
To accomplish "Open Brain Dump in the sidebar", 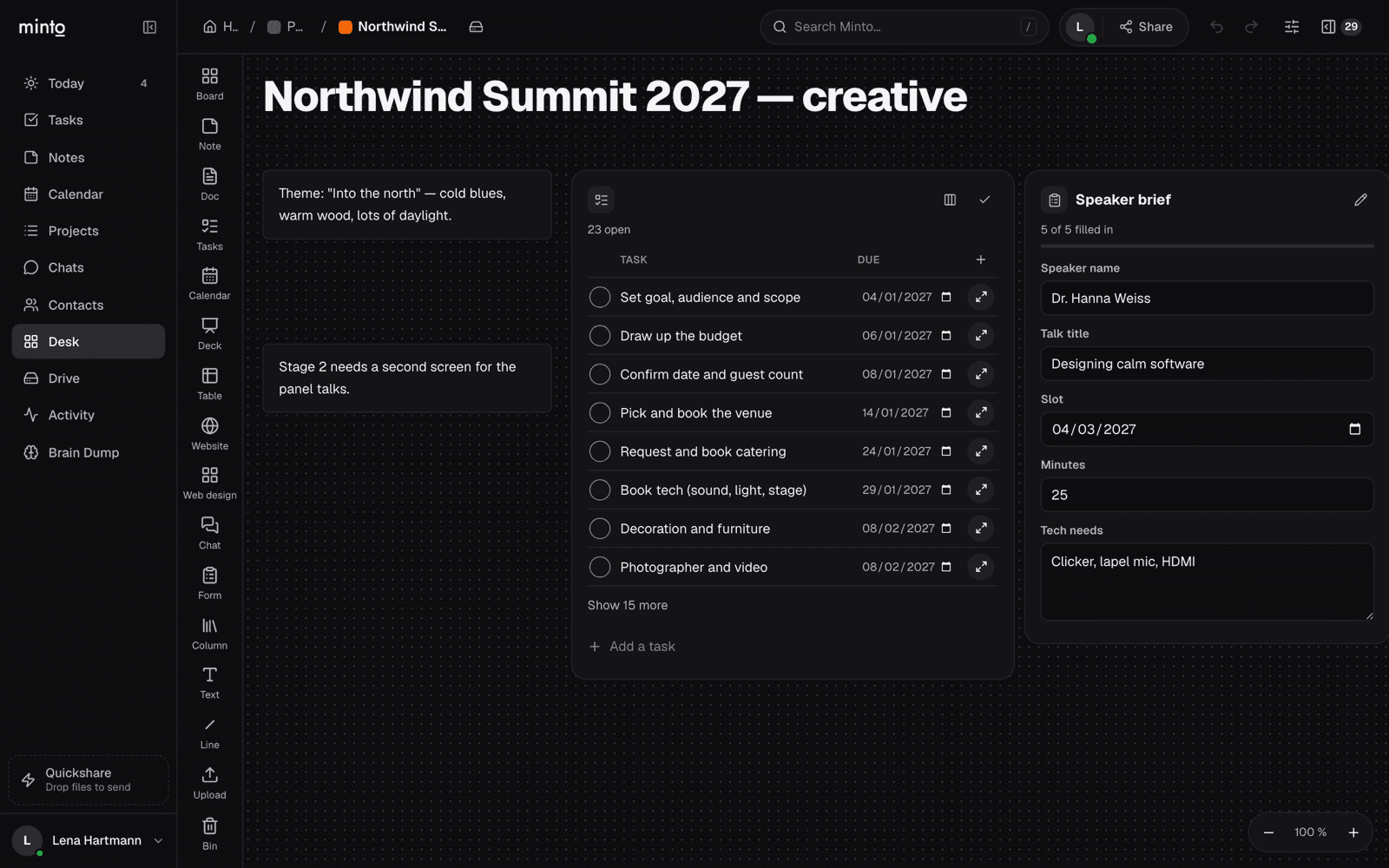I will 88,452.
